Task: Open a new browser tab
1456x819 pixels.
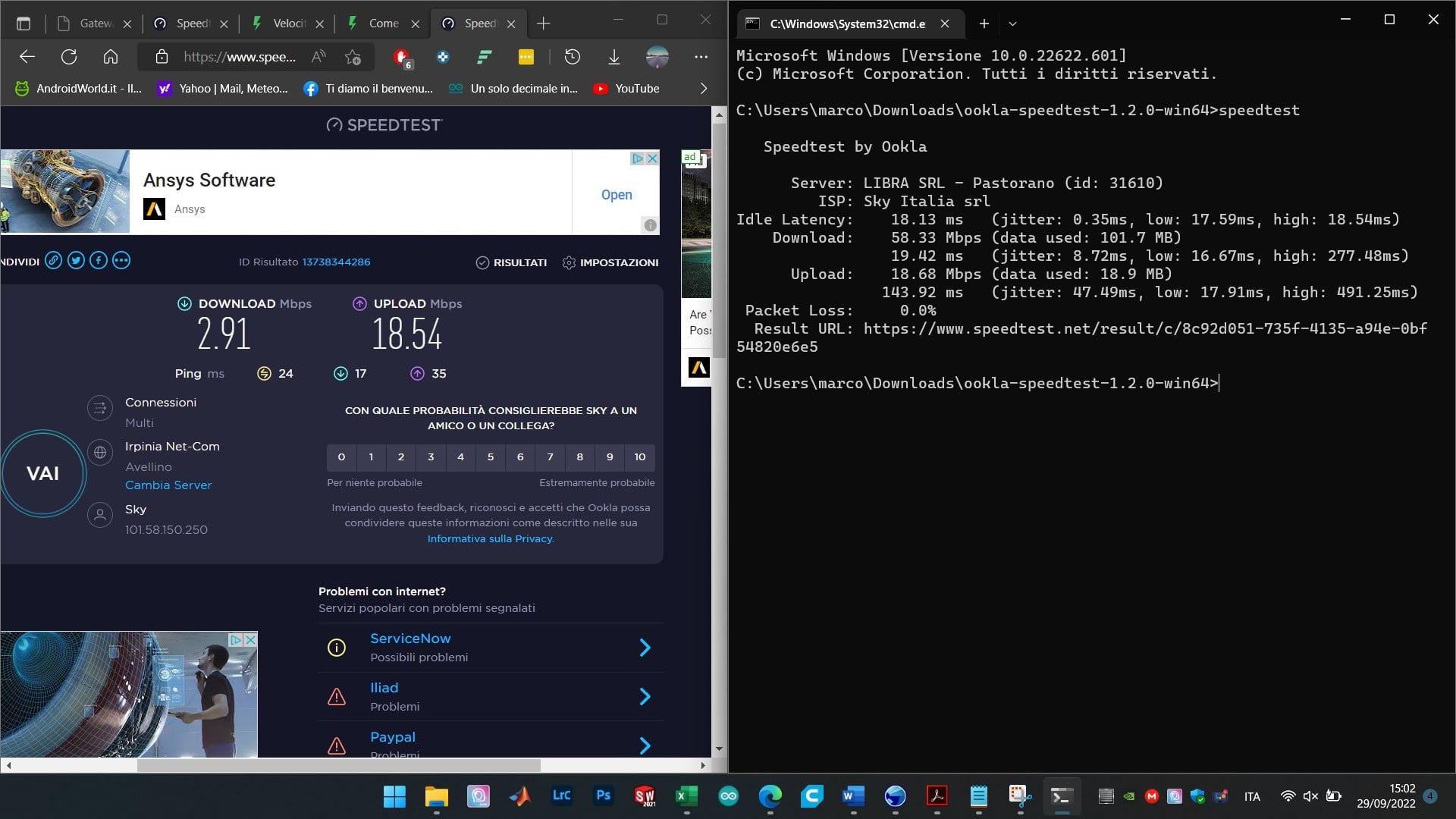Action: [543, 24]
